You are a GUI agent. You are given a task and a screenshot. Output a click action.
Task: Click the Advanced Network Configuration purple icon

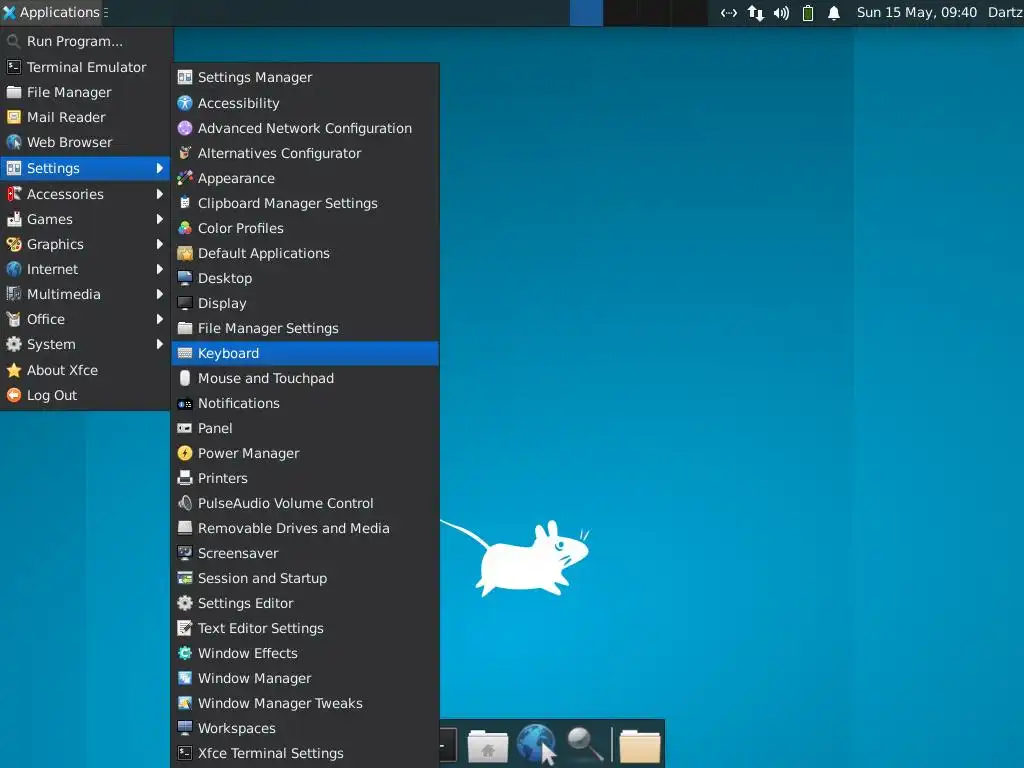(185, 128)
